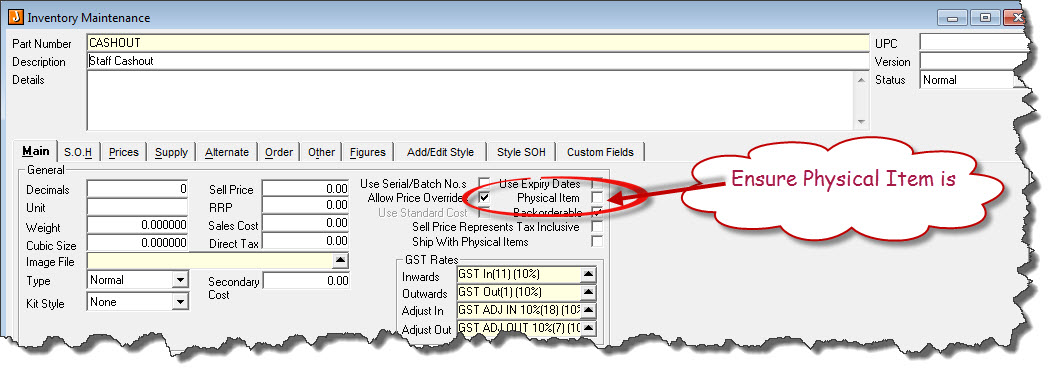The height and width of the screenshot is (376, 1059).
Task: Open the Alternate tab
Action: 227,152
